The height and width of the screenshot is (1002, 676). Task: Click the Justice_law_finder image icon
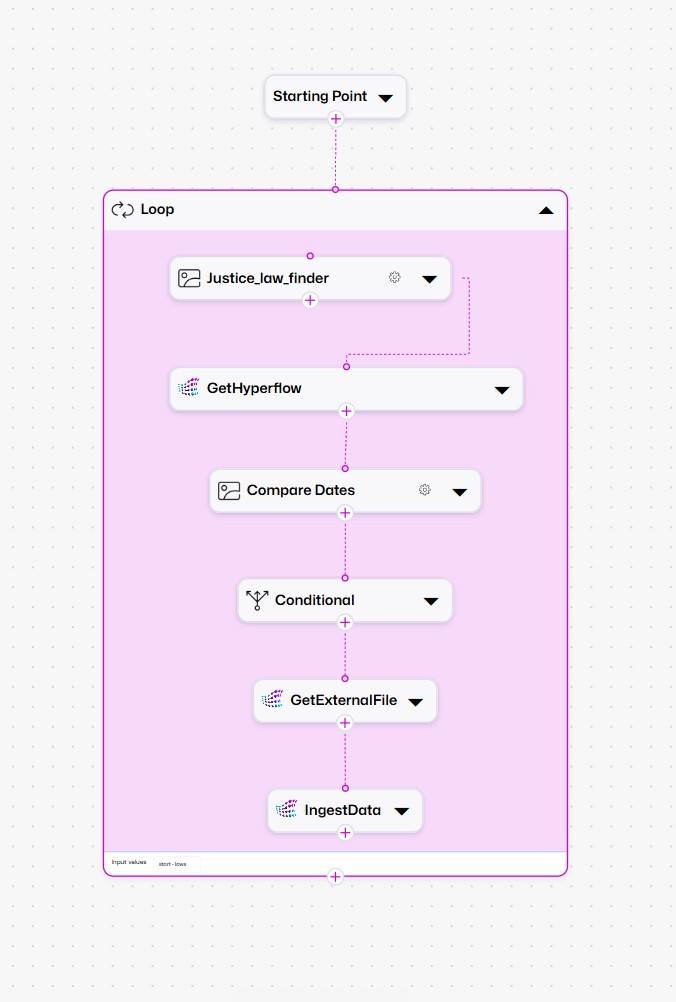pyautogui.click(x=189, y=278)
